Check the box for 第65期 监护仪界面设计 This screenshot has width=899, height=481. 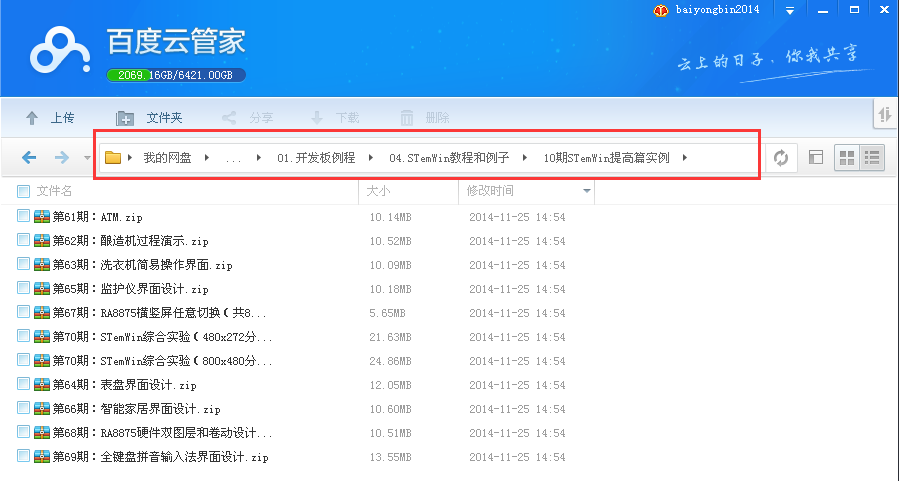[24, 288]
